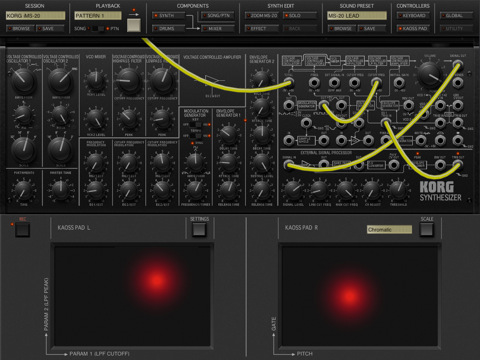Viewport: 480px width, 360px height.
Task: Click the SCALE button on Kaoss Pad R
Action: coord(426,230)
